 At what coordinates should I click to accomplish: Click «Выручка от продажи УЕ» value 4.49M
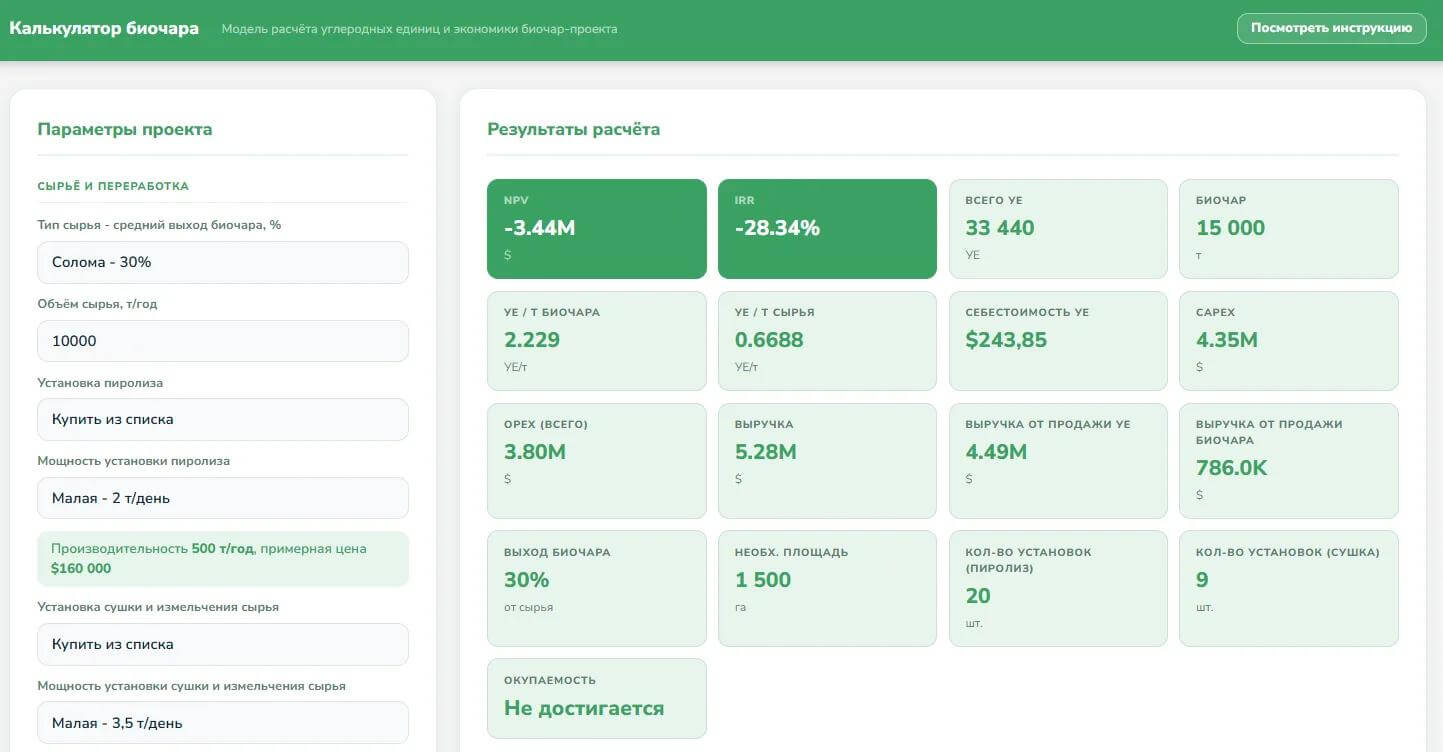click(996, 452)
